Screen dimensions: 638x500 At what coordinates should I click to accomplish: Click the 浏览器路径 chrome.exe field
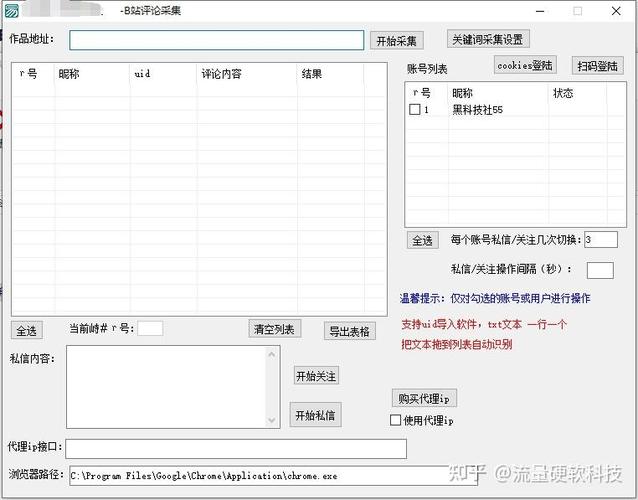click(273, 476)
